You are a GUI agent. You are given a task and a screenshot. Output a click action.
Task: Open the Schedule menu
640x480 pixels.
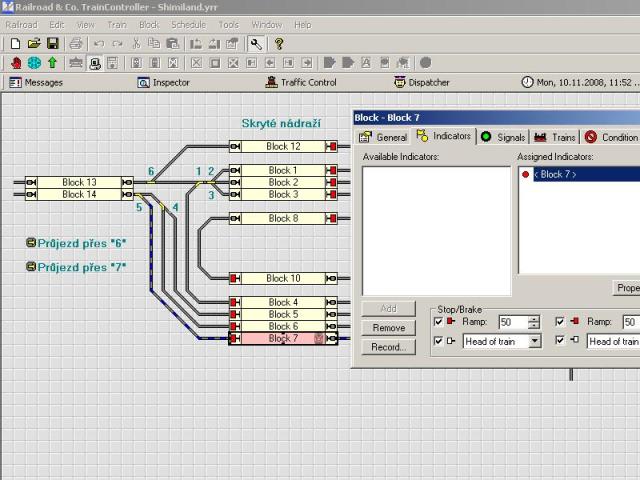click(x=189, y=25)
